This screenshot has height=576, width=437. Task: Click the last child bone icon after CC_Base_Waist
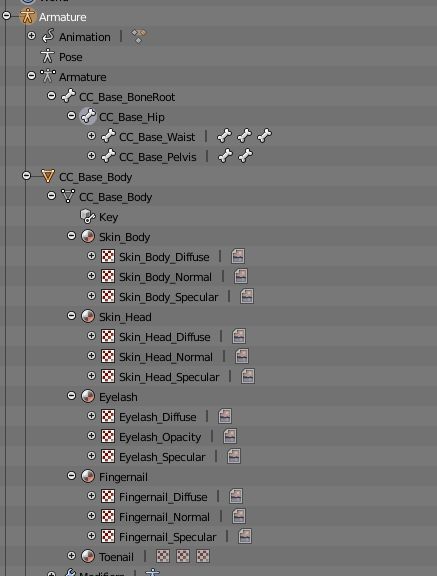click(x=264, y=136)
